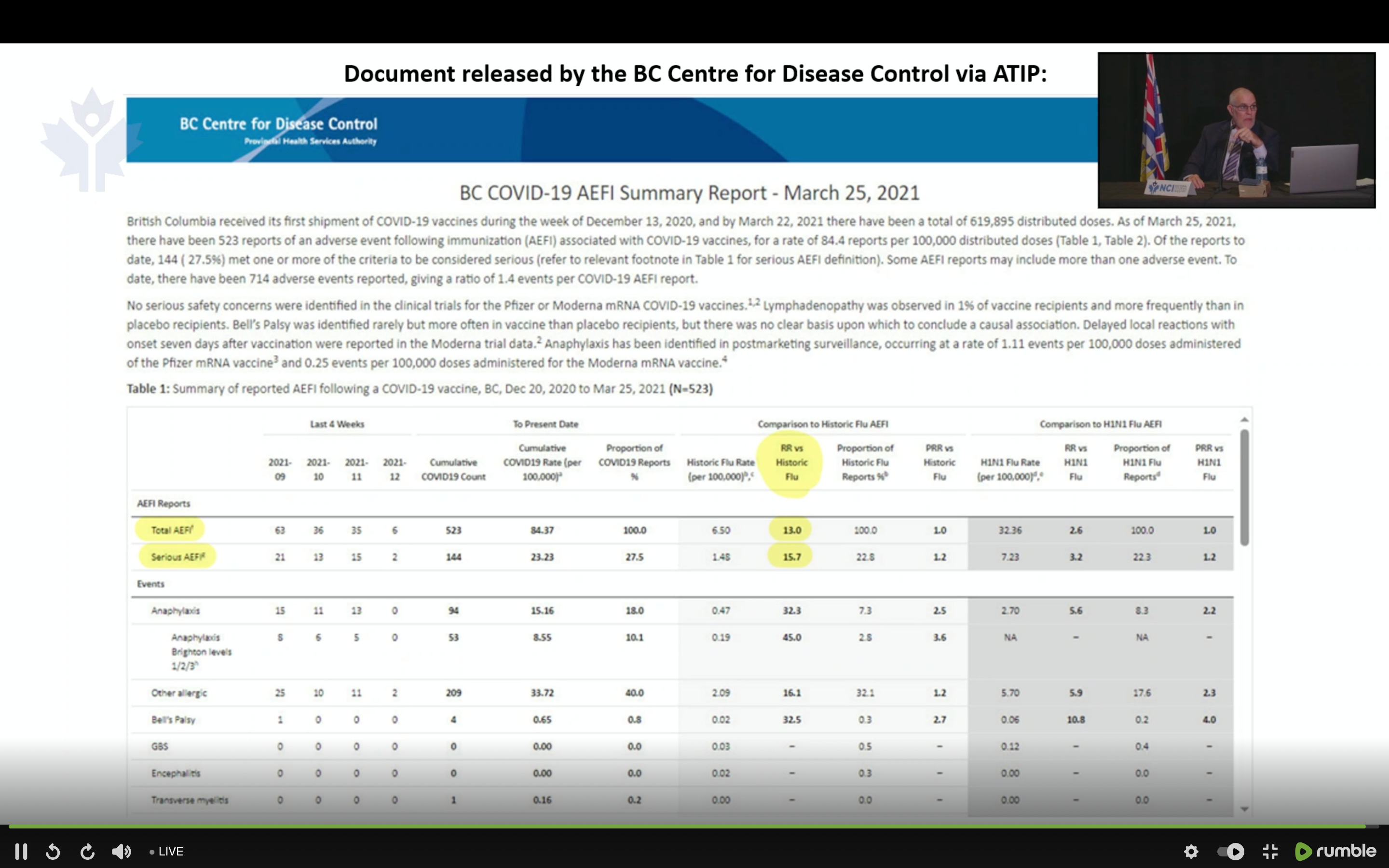Open the Rumble logo link

(1335, 851)
